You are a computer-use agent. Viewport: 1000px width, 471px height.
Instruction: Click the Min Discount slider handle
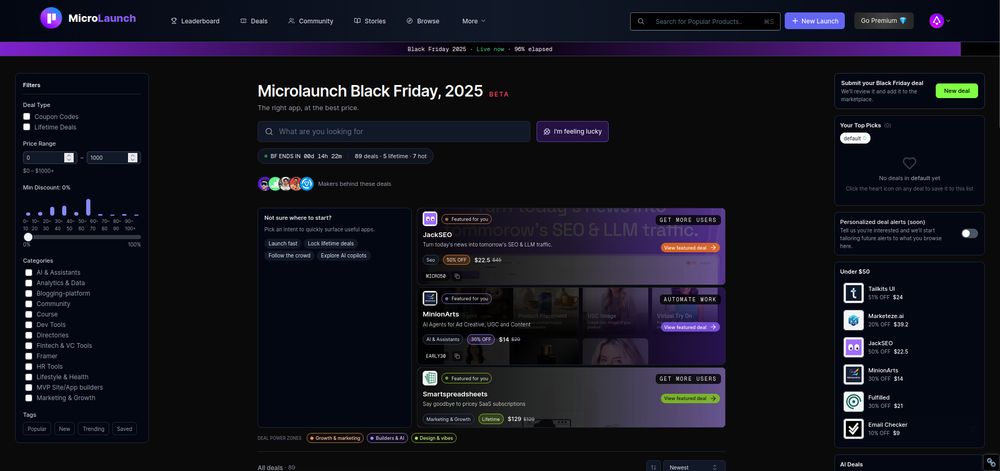coord(28,237)
